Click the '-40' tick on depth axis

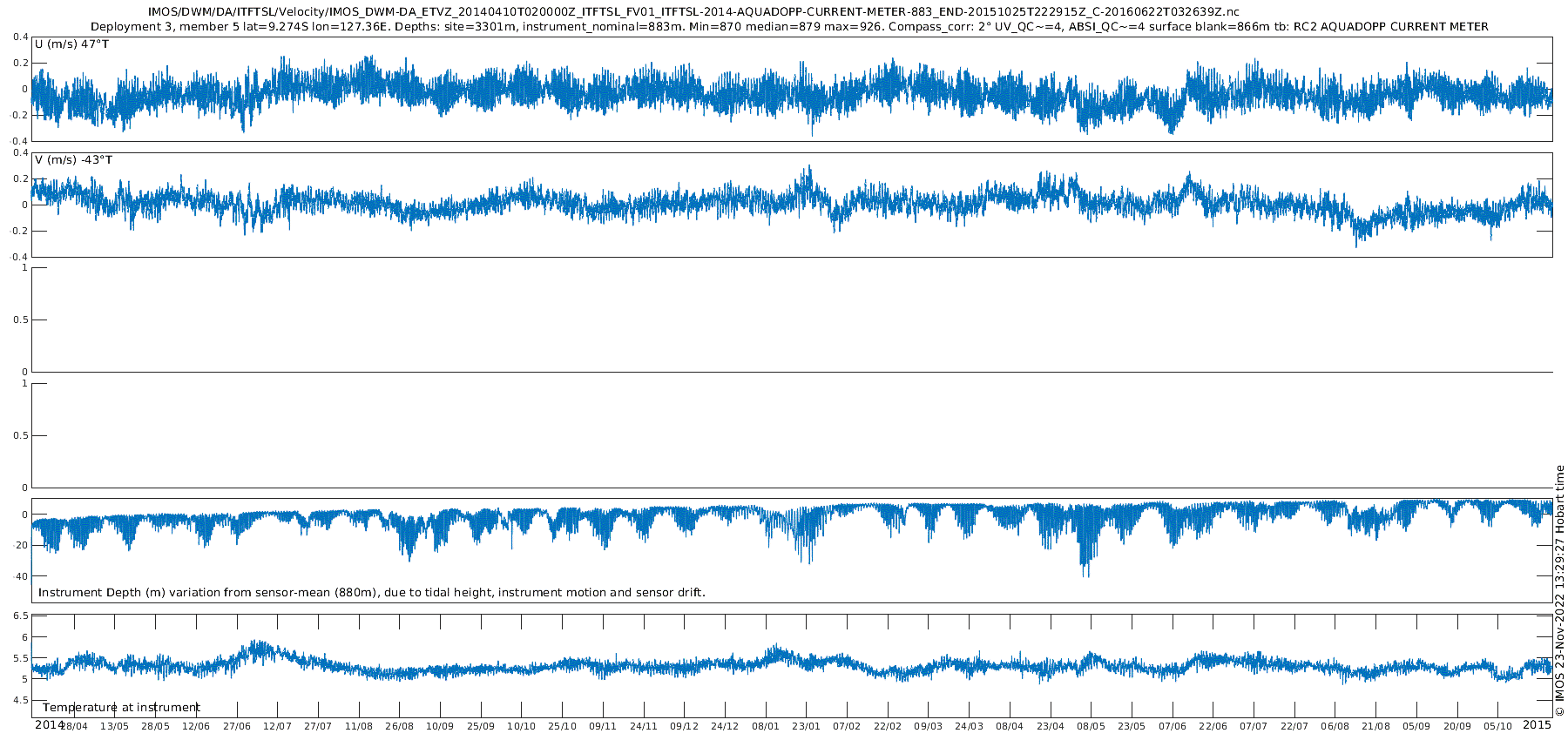pyautogui.click(x=21, y=576)
